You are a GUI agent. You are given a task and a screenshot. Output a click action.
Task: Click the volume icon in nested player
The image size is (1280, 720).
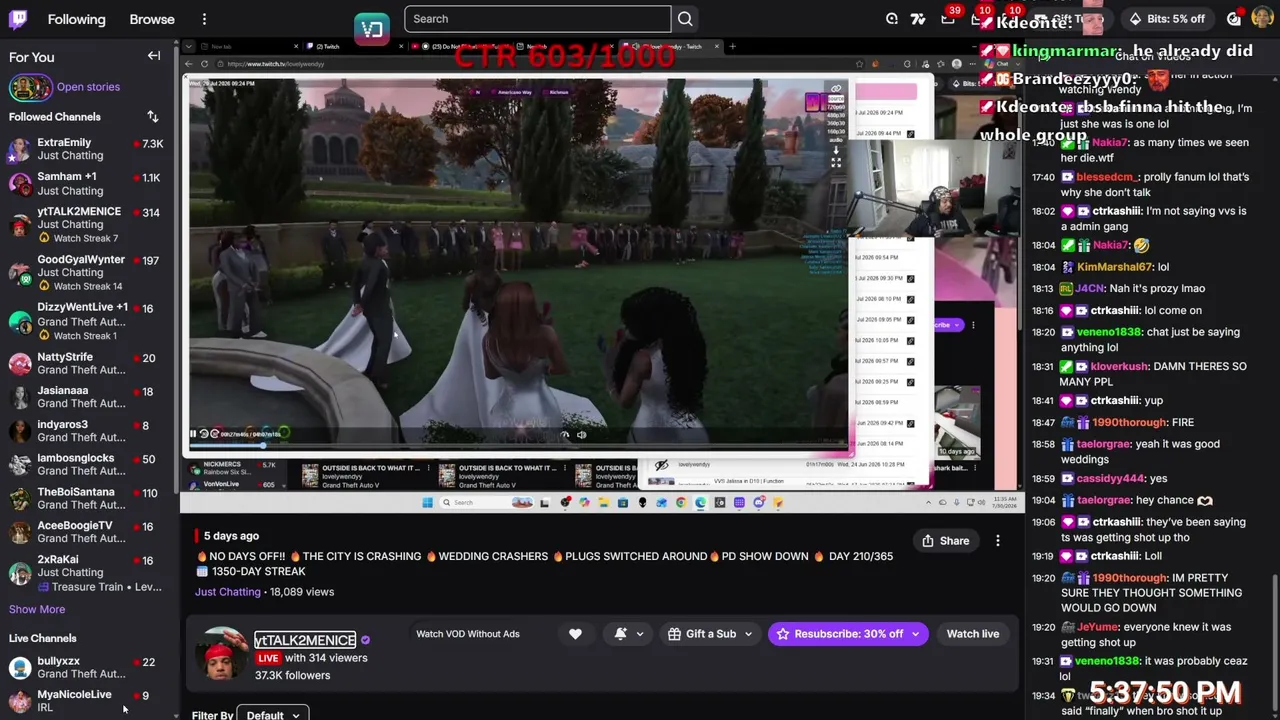[x=582, y=435]
